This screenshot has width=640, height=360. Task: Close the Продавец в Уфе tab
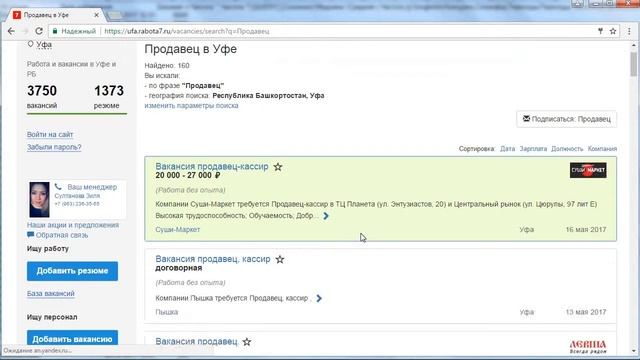coord(96,15)
